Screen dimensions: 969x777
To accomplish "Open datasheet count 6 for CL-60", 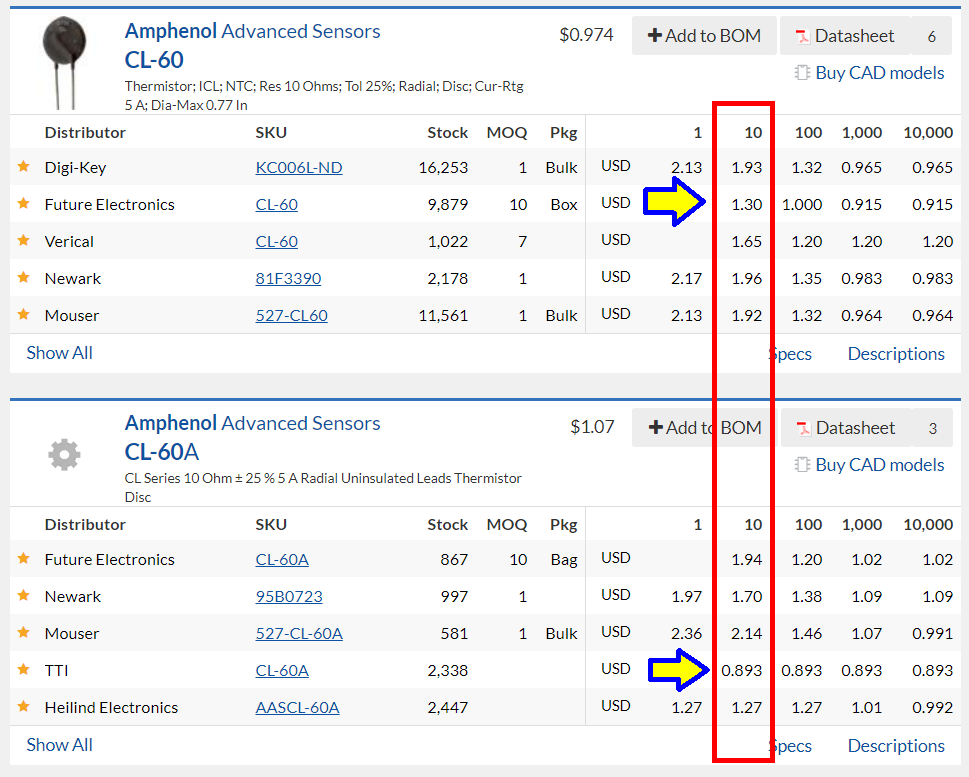I will pos(932,36).
